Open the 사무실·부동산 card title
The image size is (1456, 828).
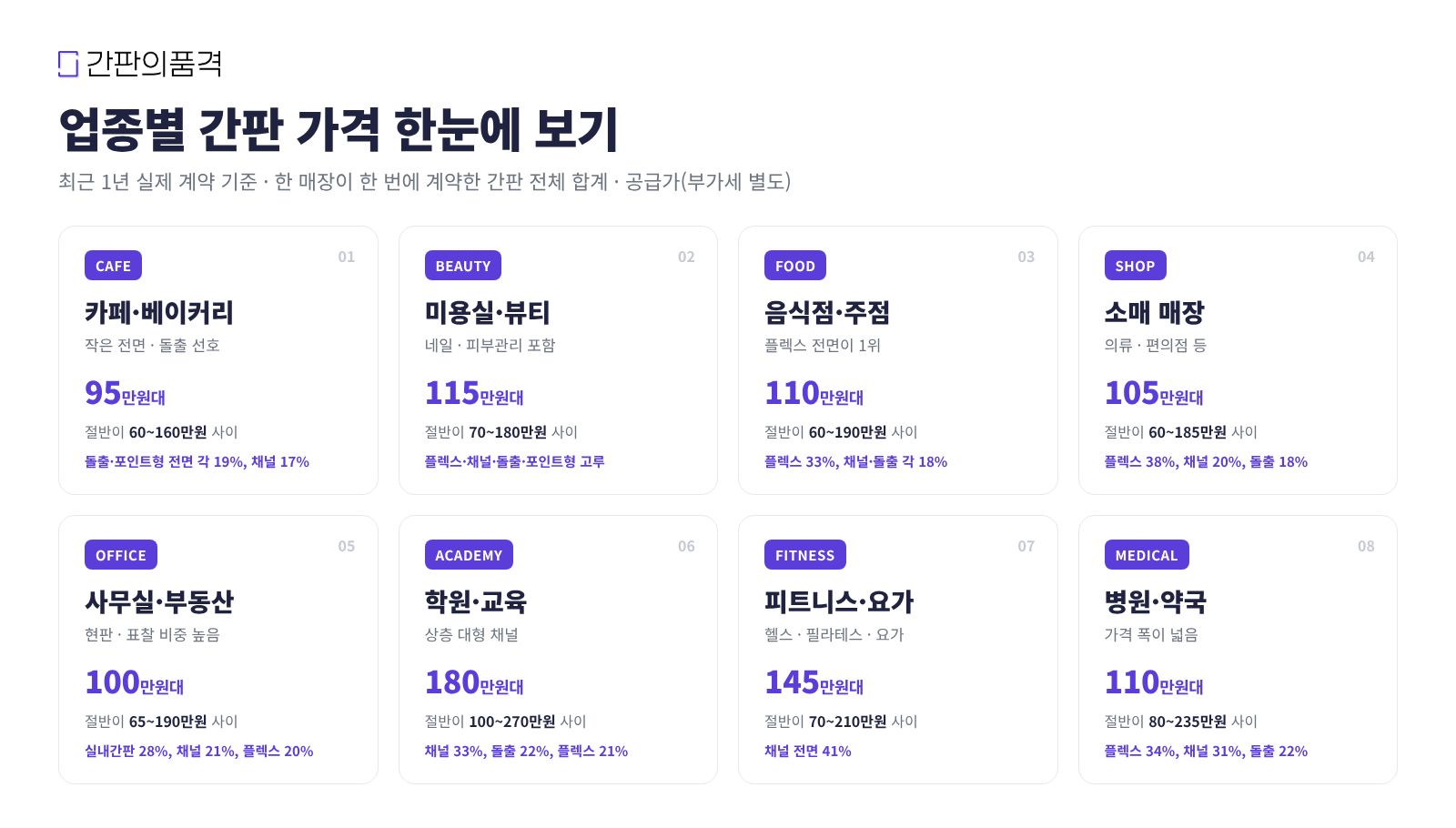click(159, 601)
